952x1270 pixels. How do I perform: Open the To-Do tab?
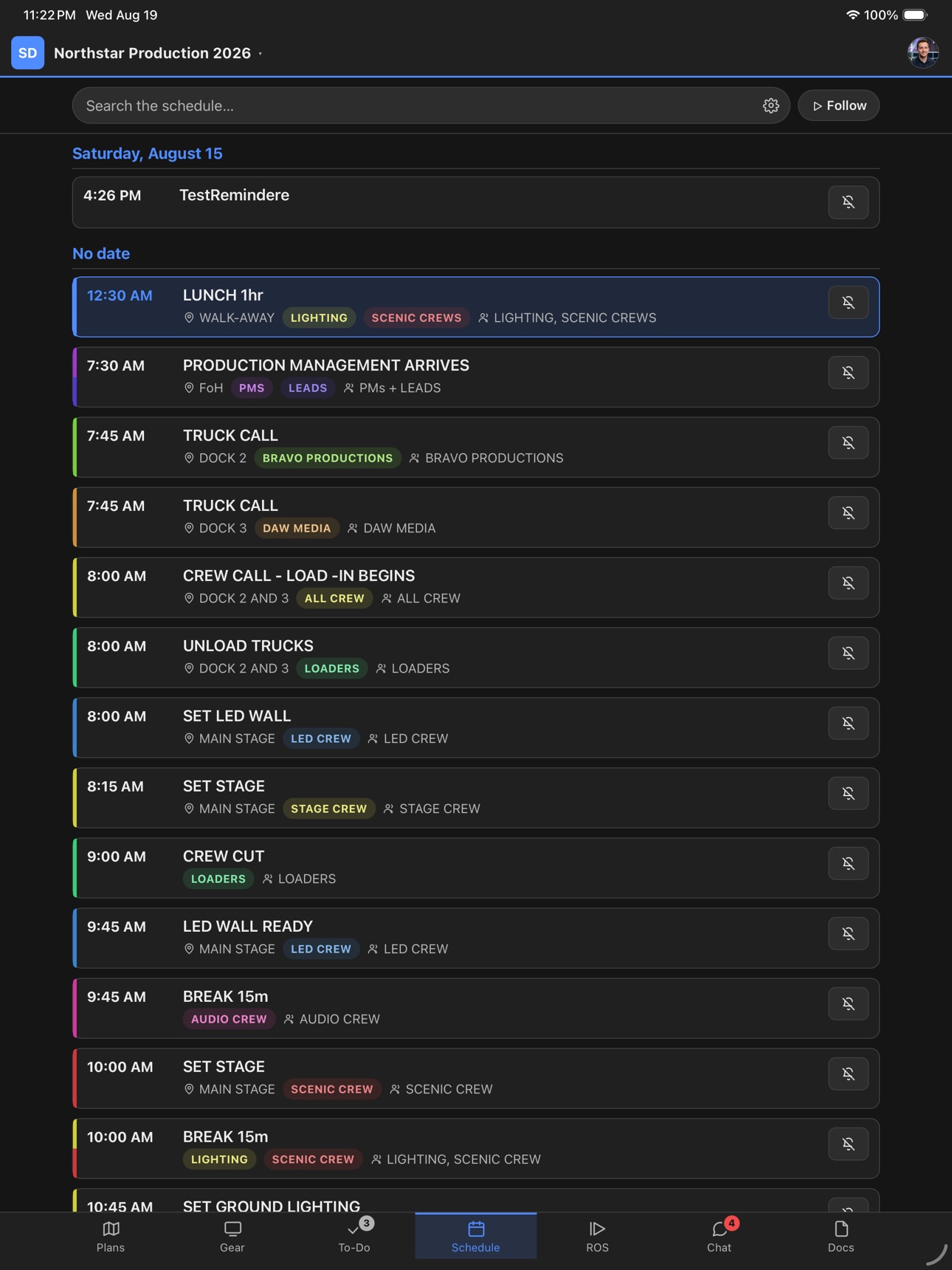coord(354,1237)
